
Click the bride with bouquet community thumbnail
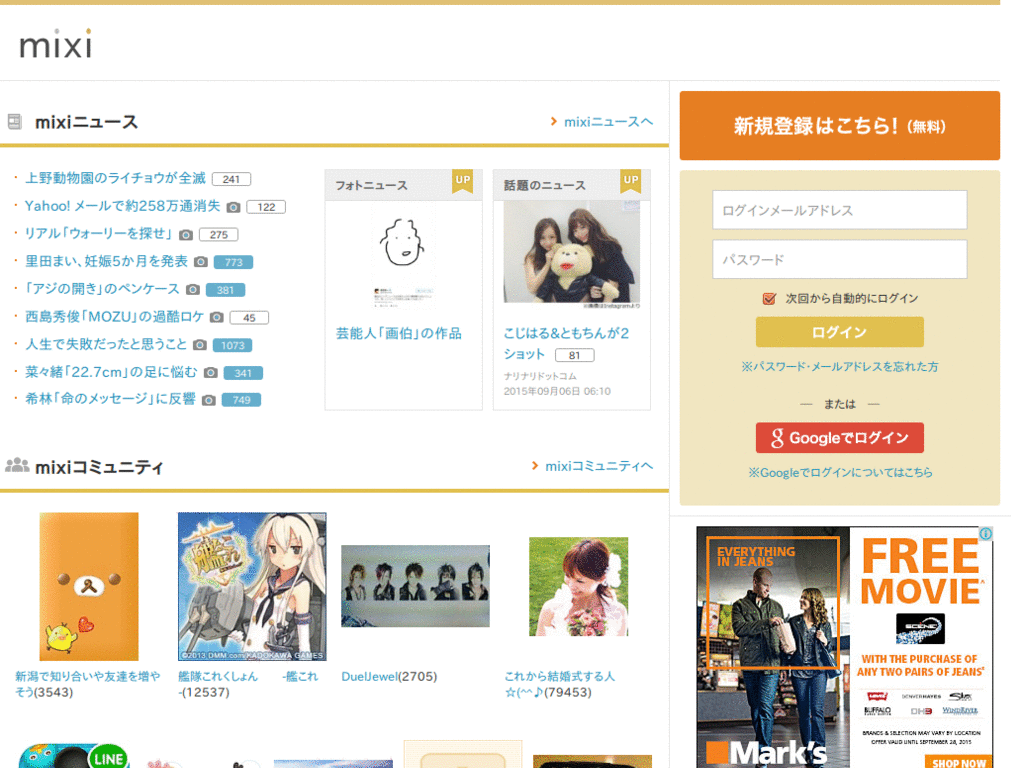click(579, 586)
